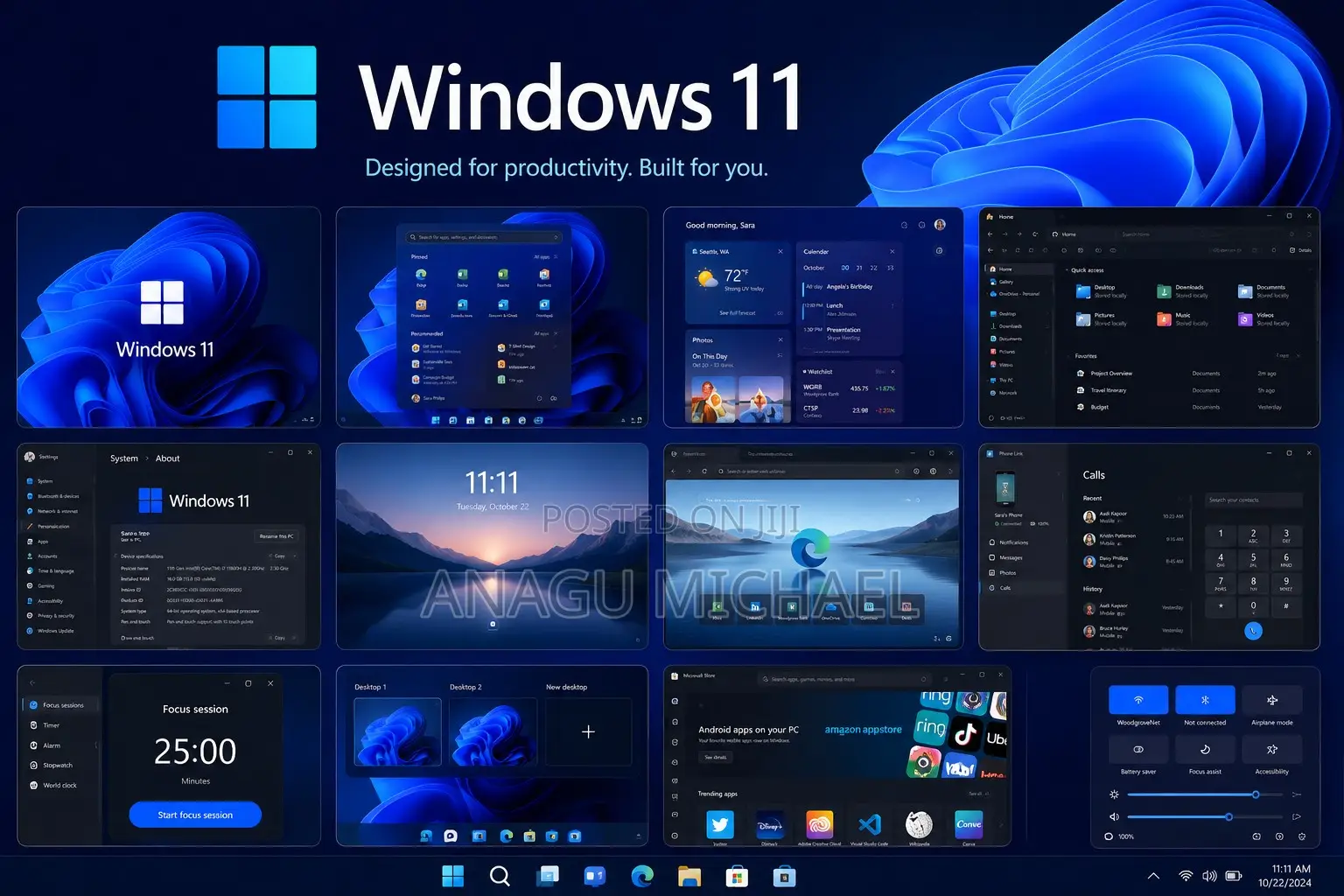Select Aadi Kapoor in Recent calls
The image size is (1344, 896).
pyautogui.click(x=1133, y=516)
